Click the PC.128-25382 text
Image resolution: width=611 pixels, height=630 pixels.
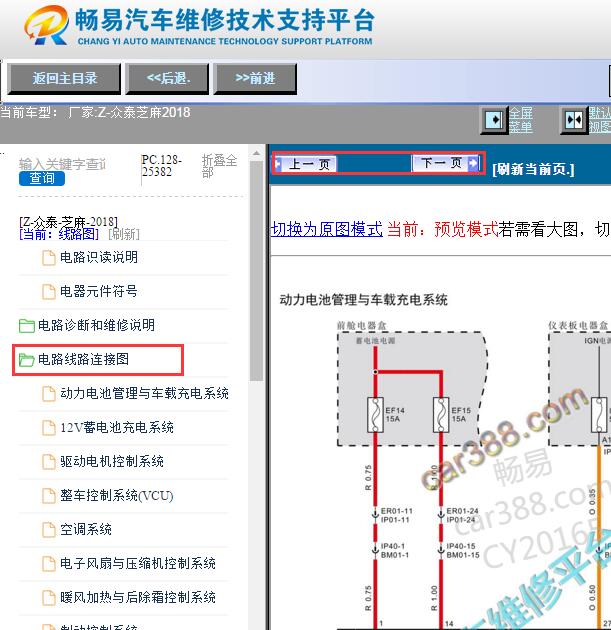click(x=162, y=166)
